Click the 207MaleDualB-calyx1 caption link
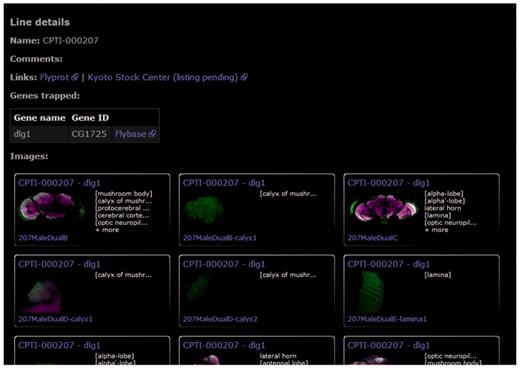Image resolution: width=520 pixels, height=369 pixels. pos(220,238)
